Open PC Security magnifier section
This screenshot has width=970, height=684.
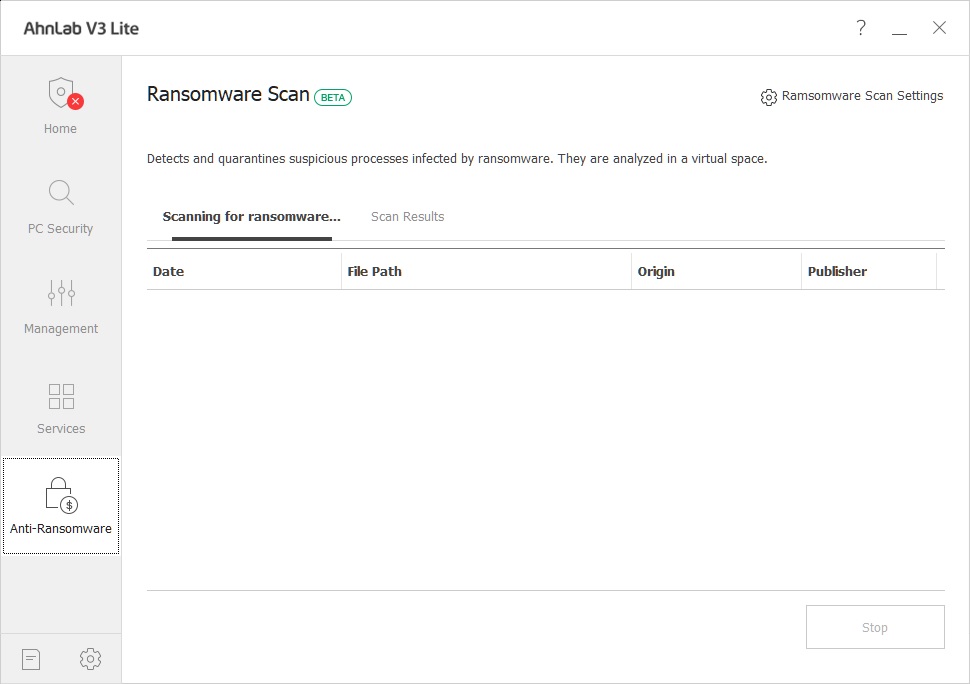point(61,205)
